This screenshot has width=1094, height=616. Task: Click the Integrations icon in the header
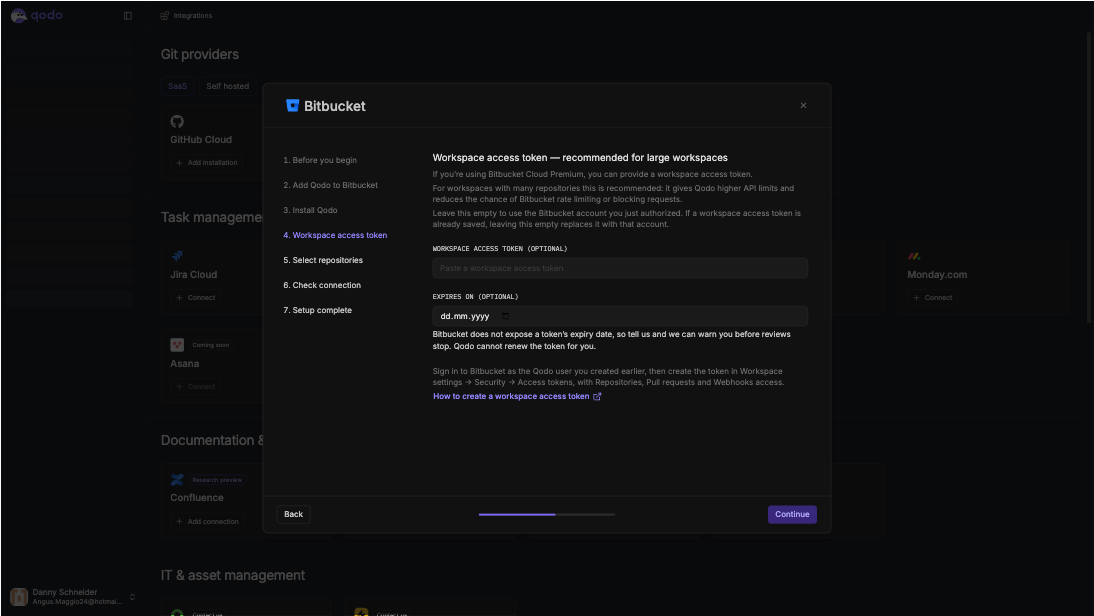click(x=165, y=15)
